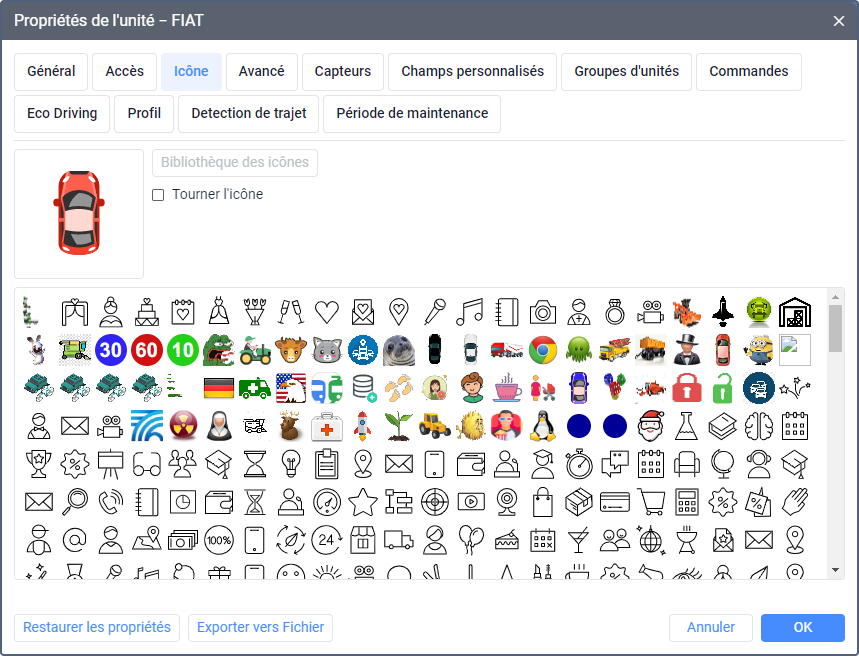Cancel with the Annuler button
This screenshot has width=859, height=656.
[711, 628]
